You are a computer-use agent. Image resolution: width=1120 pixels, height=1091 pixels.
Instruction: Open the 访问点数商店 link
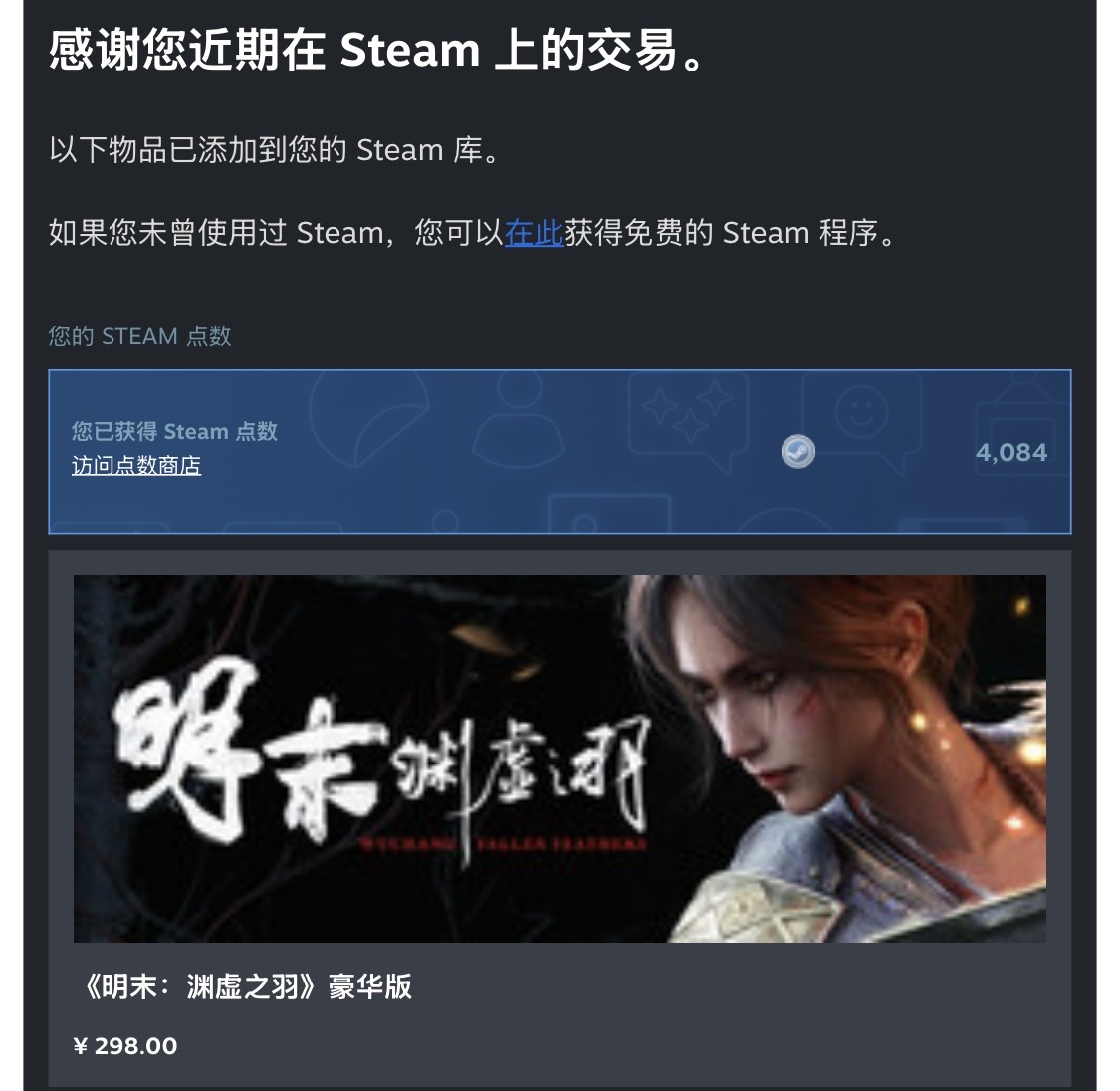pyautogui.click(x=135, y=466)
